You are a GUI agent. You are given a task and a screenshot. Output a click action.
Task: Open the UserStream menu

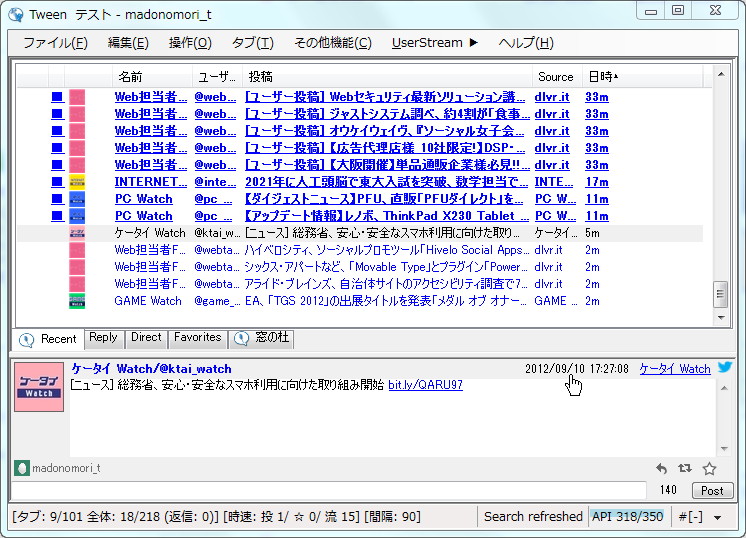tap(434, 43)
